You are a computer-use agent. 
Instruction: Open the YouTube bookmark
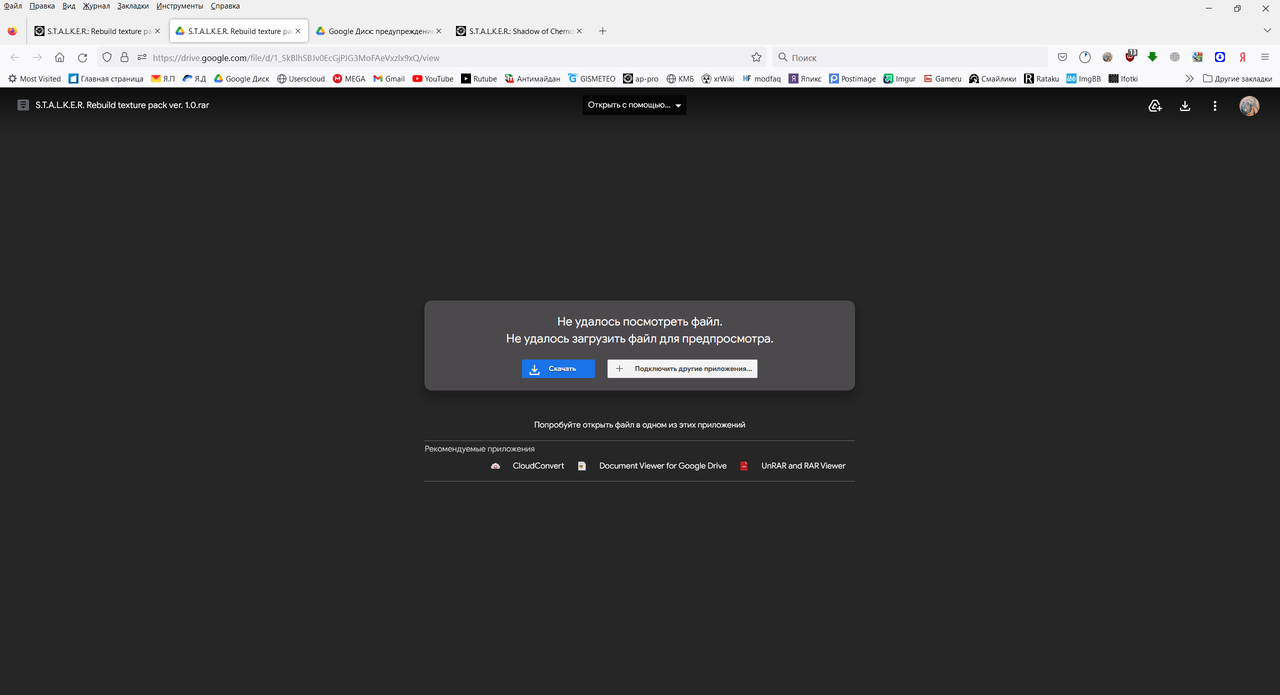pos(432,79)
